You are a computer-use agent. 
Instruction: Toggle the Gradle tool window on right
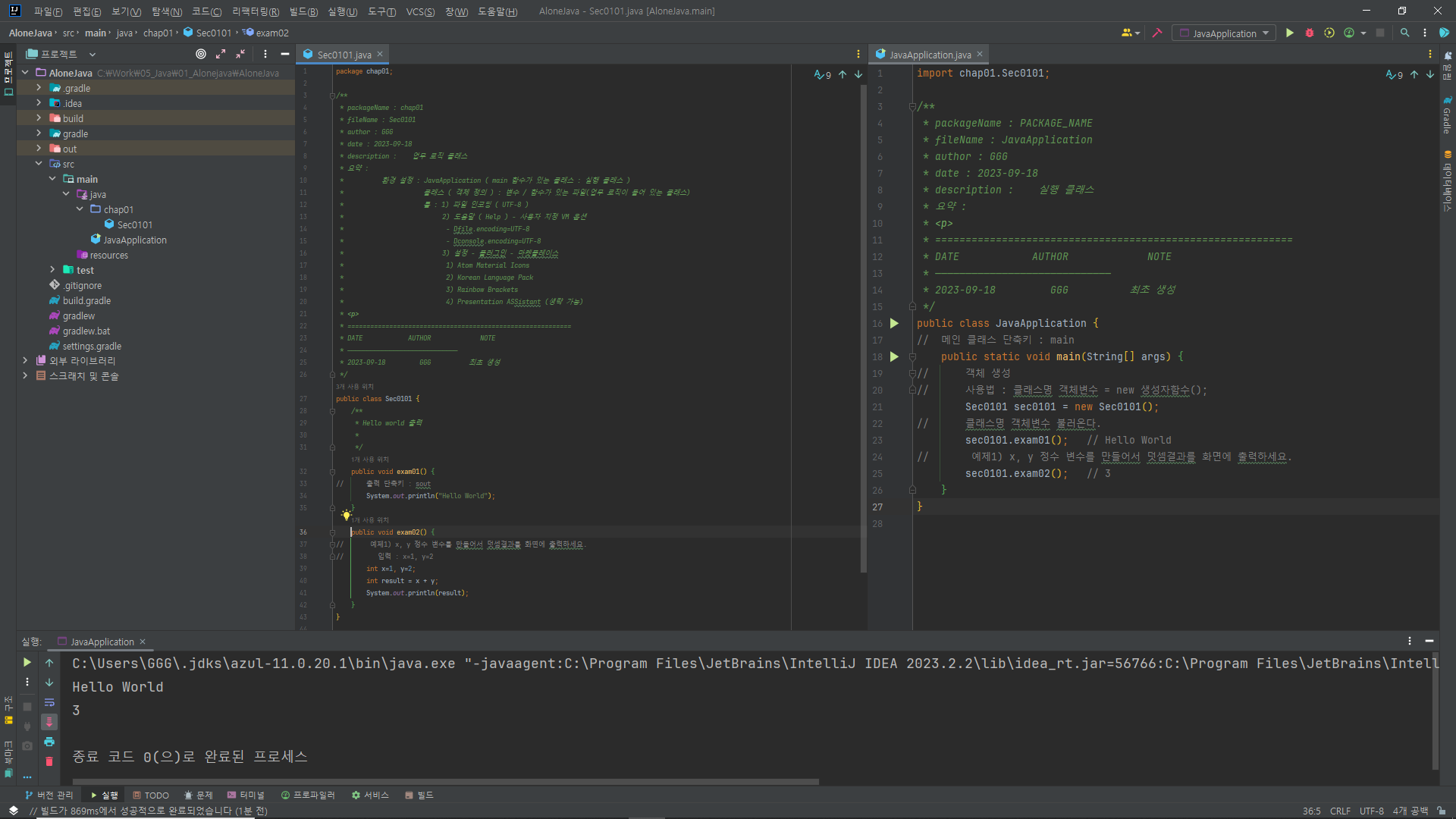click(1447, 115)
